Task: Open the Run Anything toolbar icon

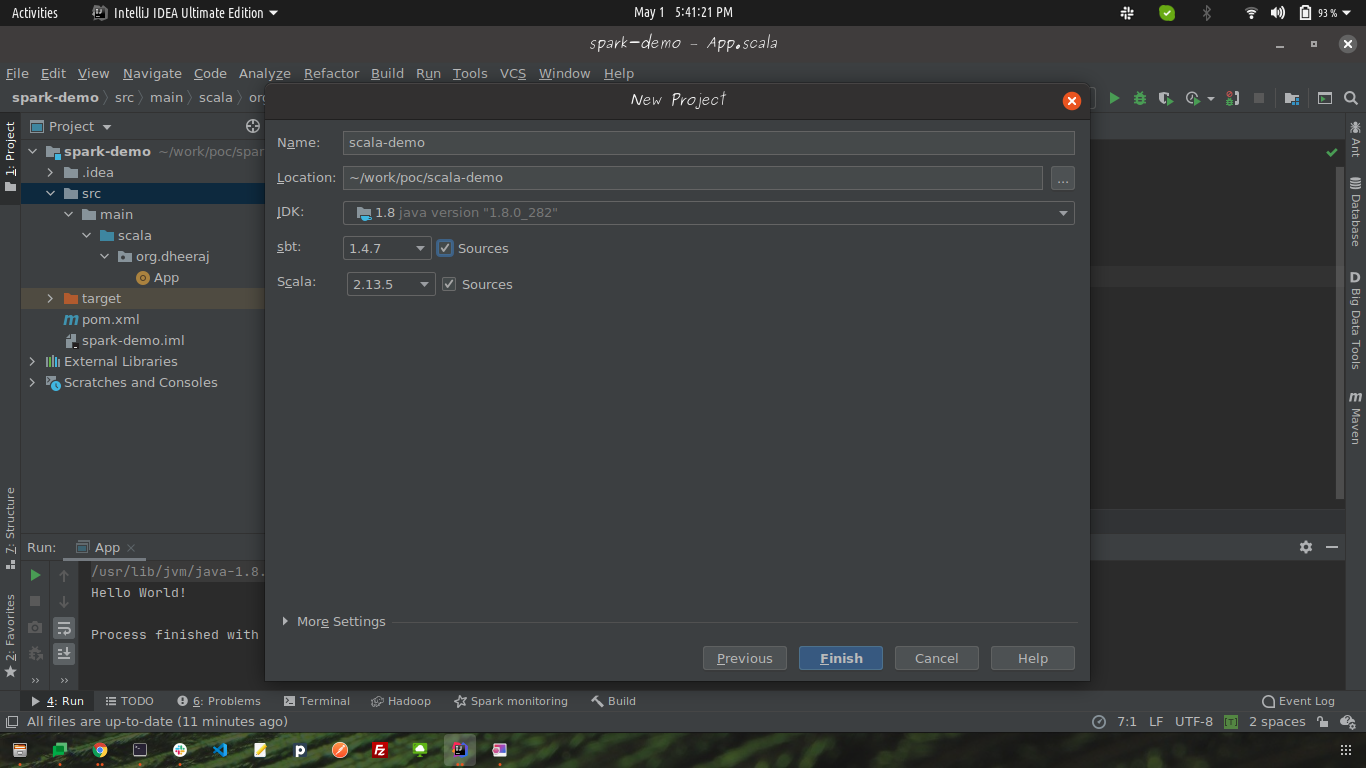Action: coord(1325,98)
